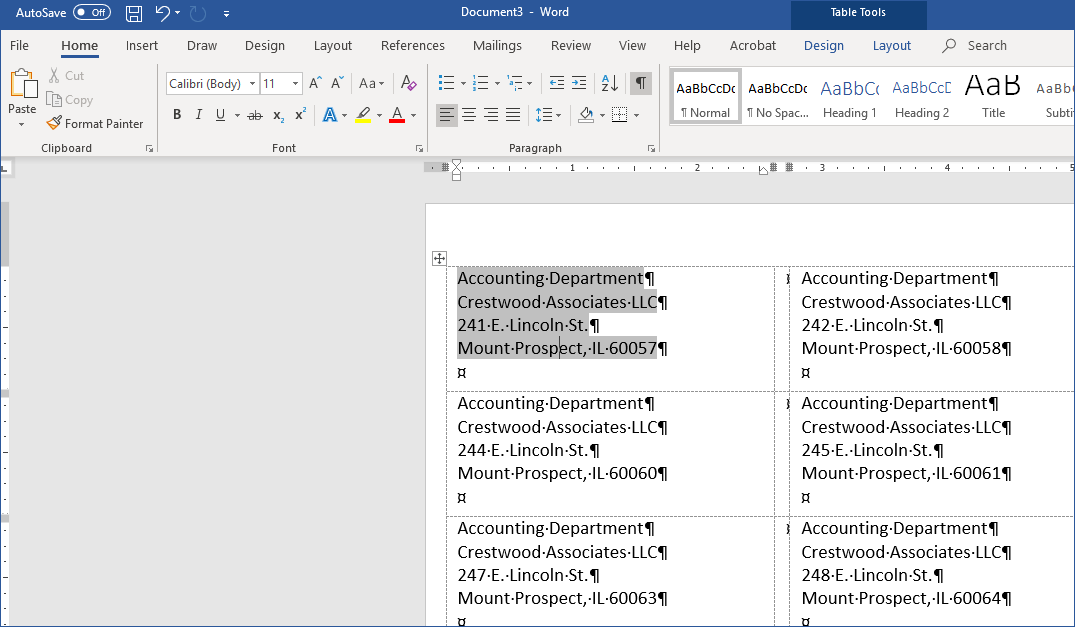Click the Save icon in title bar
The image size is (1075, 627).
coord(134,13)
